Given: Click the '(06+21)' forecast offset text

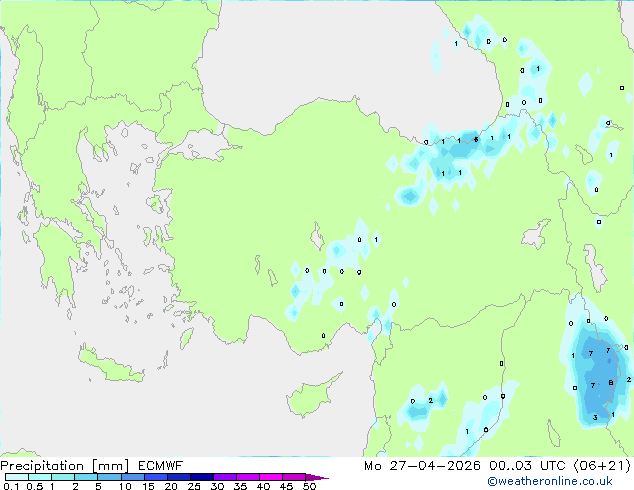Looking at the screenshot, I should point(602,466).
